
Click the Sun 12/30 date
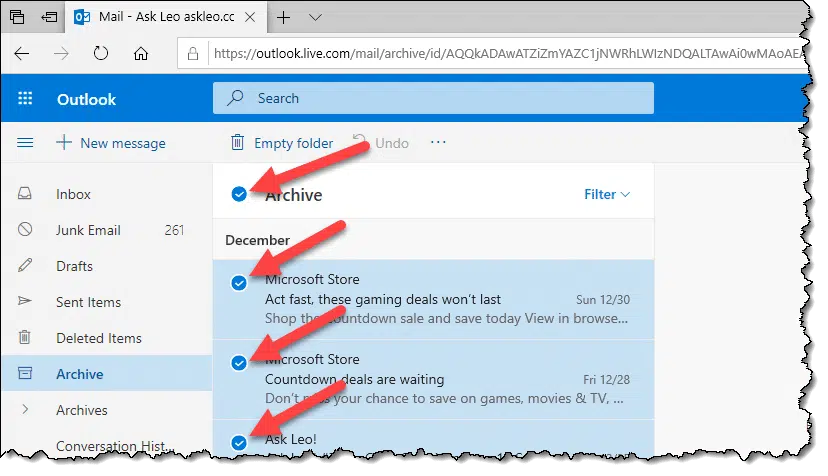[603, 300]
